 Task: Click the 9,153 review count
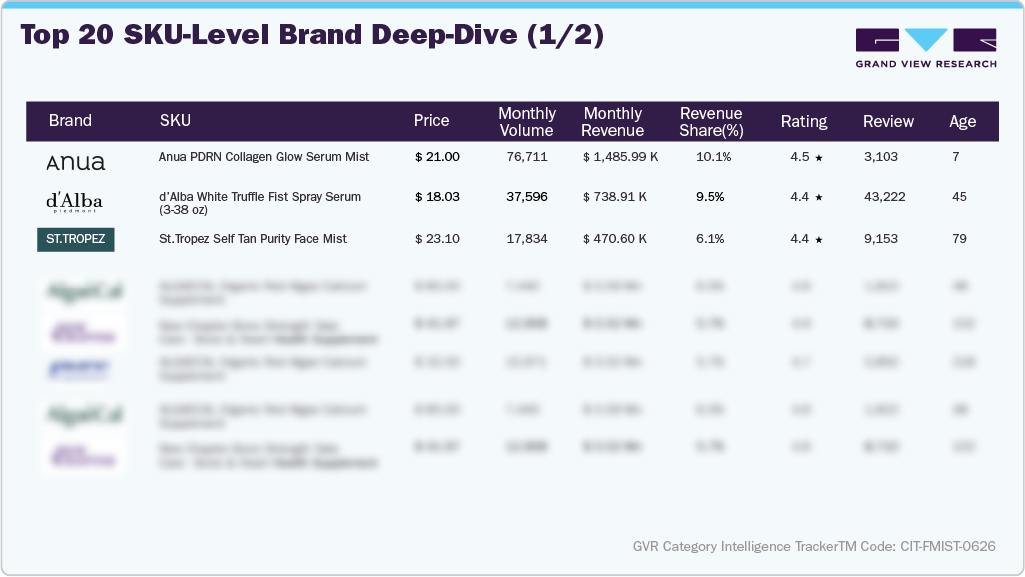[x=881, y=239]
